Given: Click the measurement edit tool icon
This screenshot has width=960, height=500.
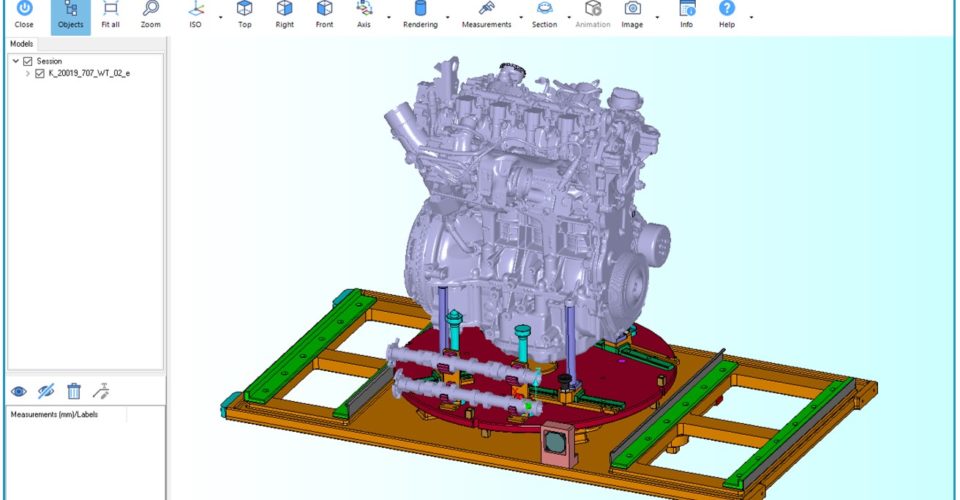Looking at the screenshot, I should point(101,391).
